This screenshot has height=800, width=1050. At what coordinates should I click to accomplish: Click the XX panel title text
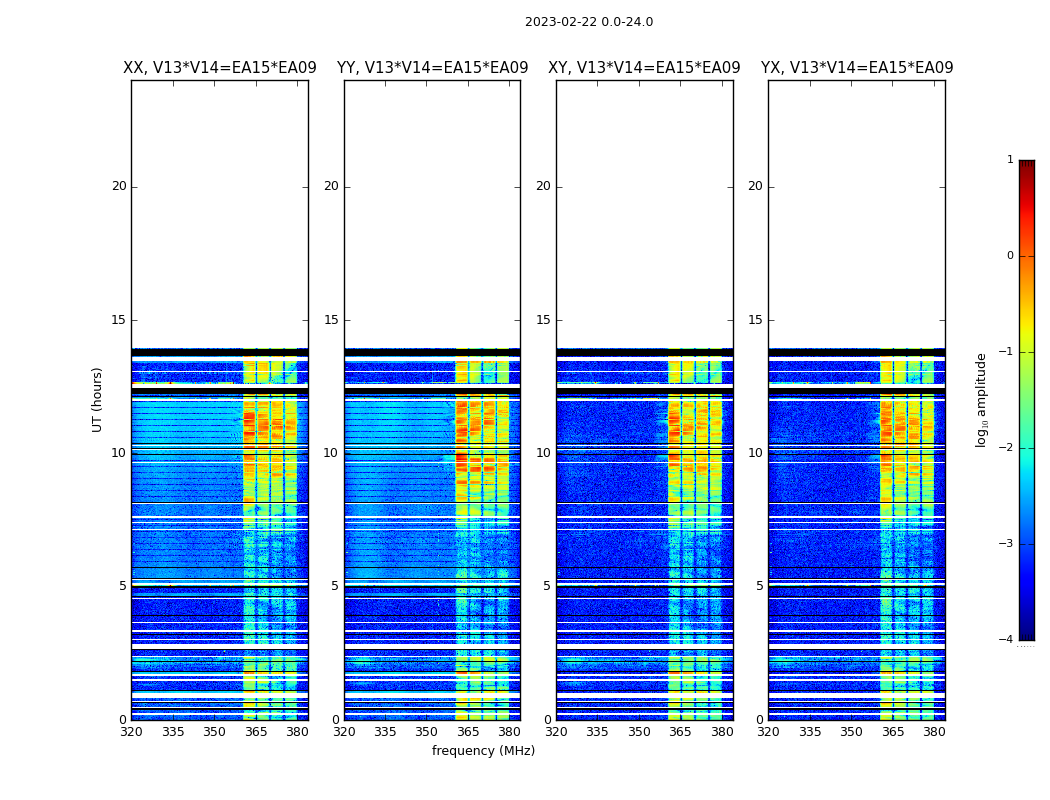(220, 68)
